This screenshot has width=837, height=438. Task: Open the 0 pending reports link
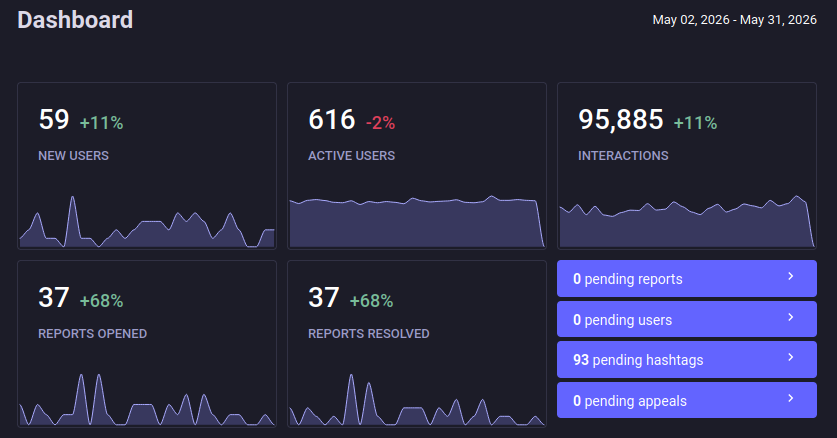686,278
